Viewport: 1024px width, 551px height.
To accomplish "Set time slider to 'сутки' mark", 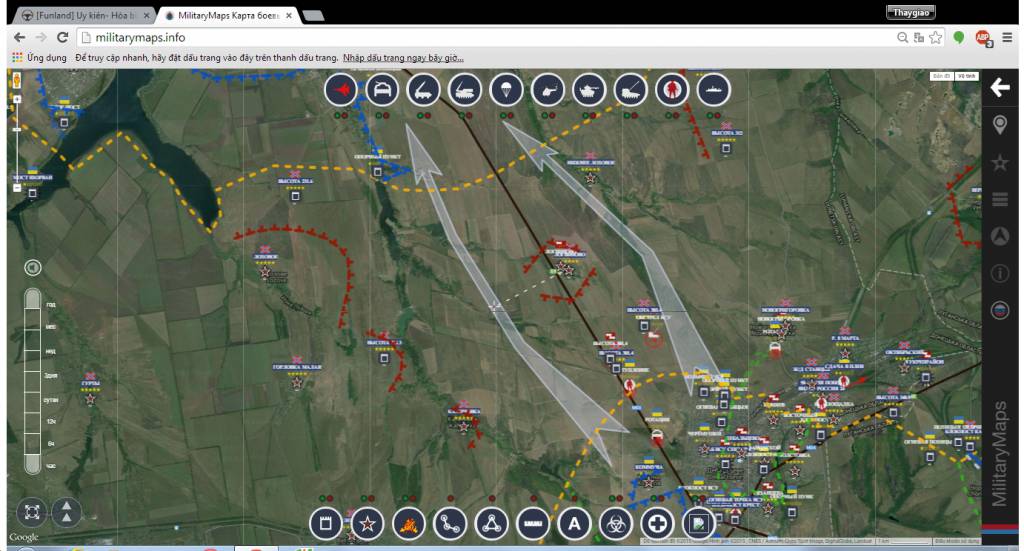I will click(x=51, y=400).
